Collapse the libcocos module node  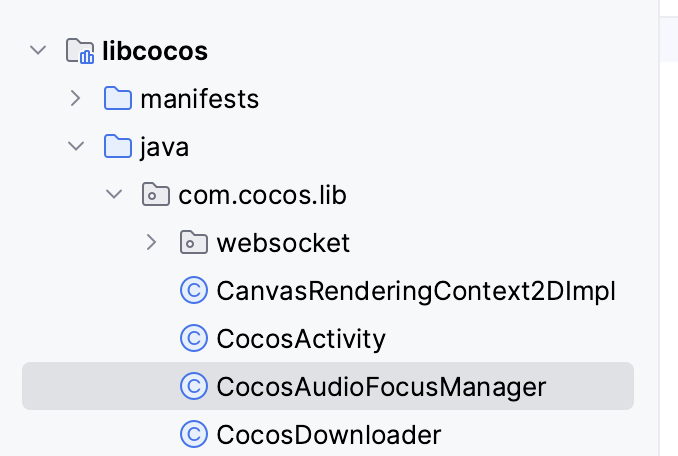(39, 51)
